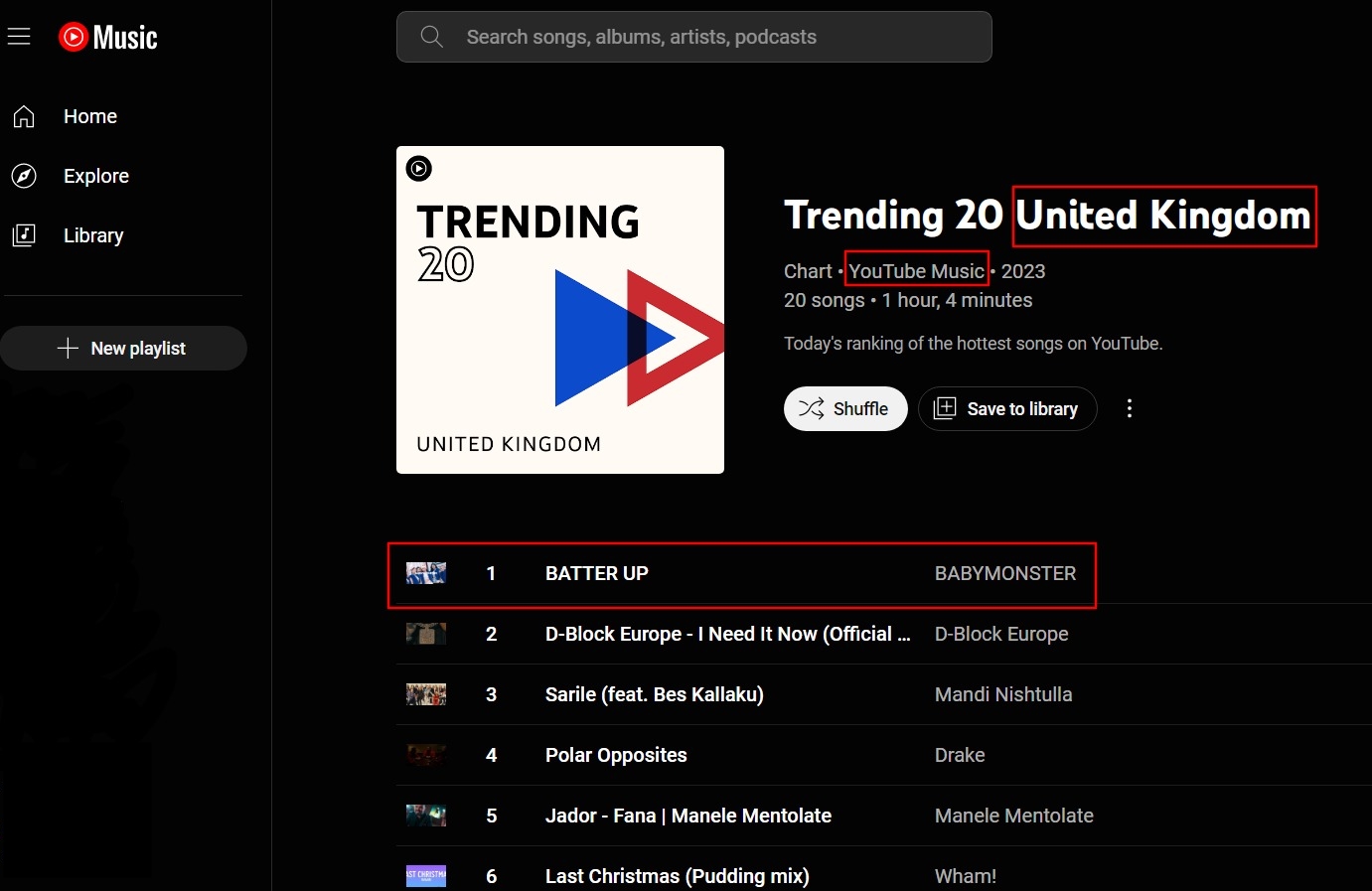The height and width of the screenshot is (891, 1372).
Task: Save playlist to library
Action: pos(1007,408)
